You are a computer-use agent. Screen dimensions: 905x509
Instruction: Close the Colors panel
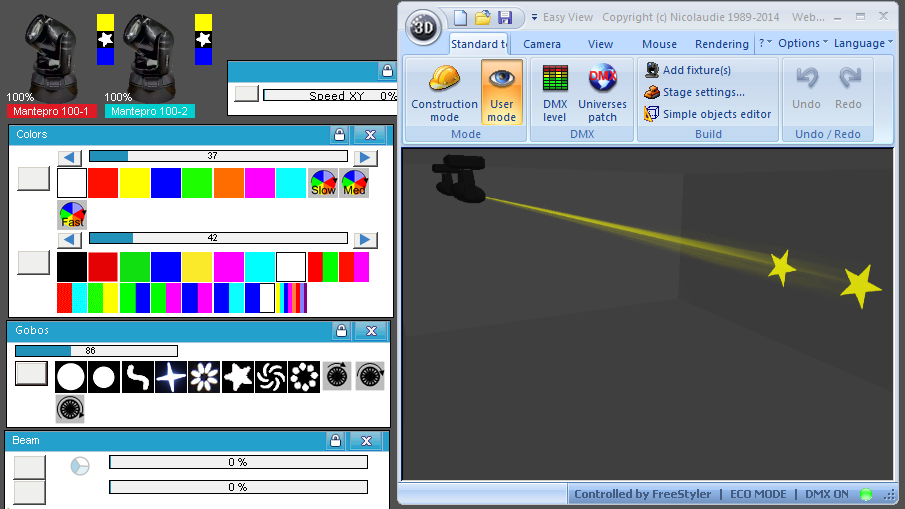coord(370,134)
